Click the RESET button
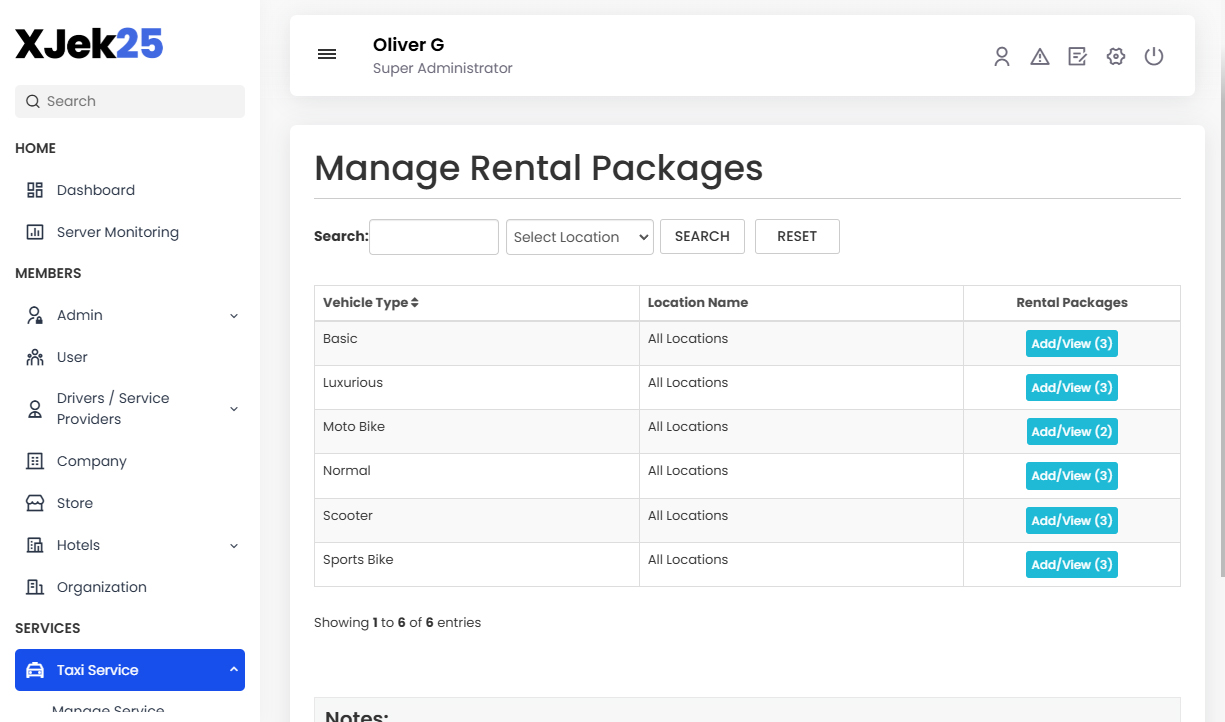Image resolution: width=1225 pixels, height=722 pixels. 797,236
